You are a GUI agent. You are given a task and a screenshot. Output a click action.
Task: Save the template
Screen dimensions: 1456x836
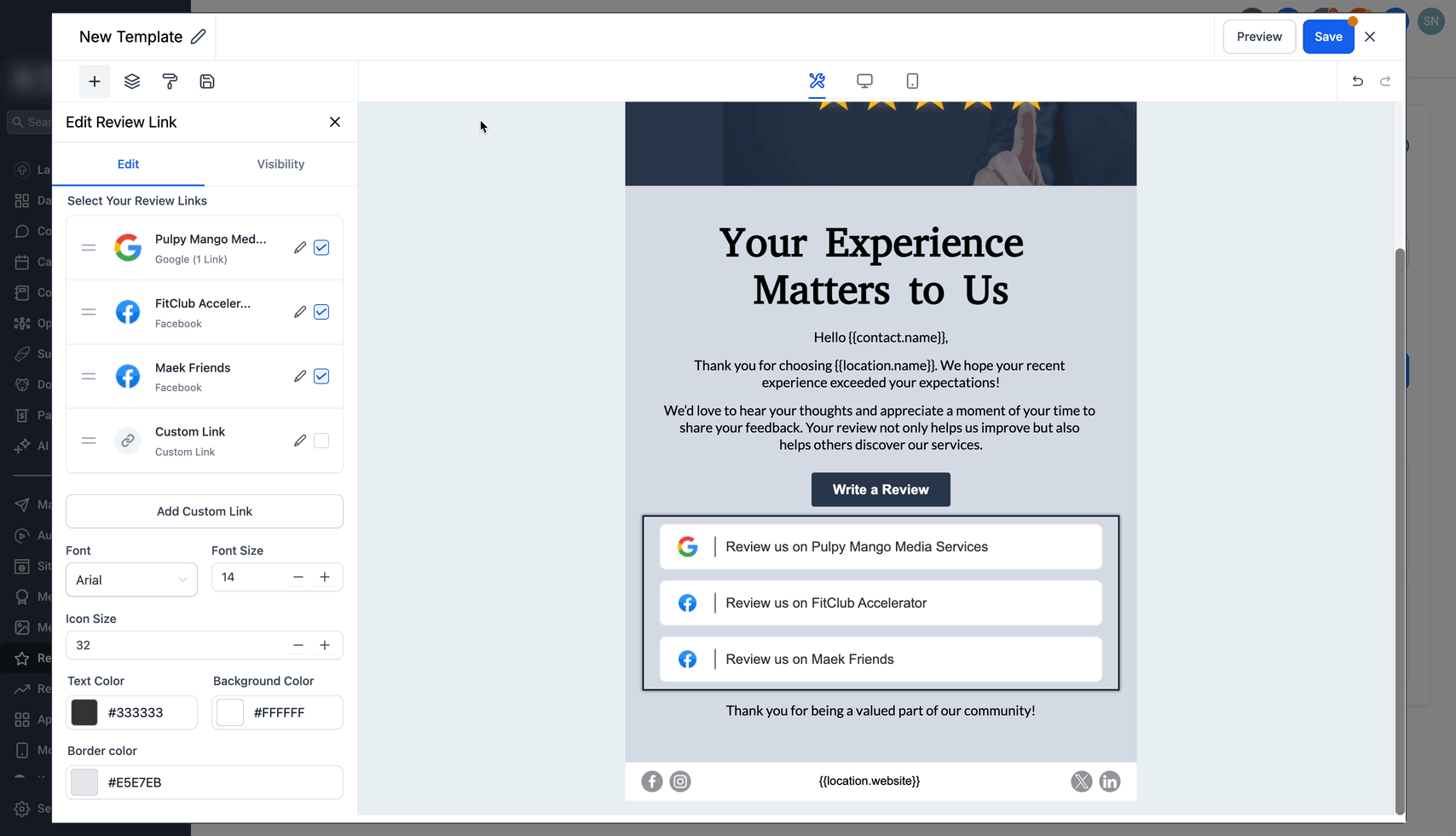[1328, 37]
